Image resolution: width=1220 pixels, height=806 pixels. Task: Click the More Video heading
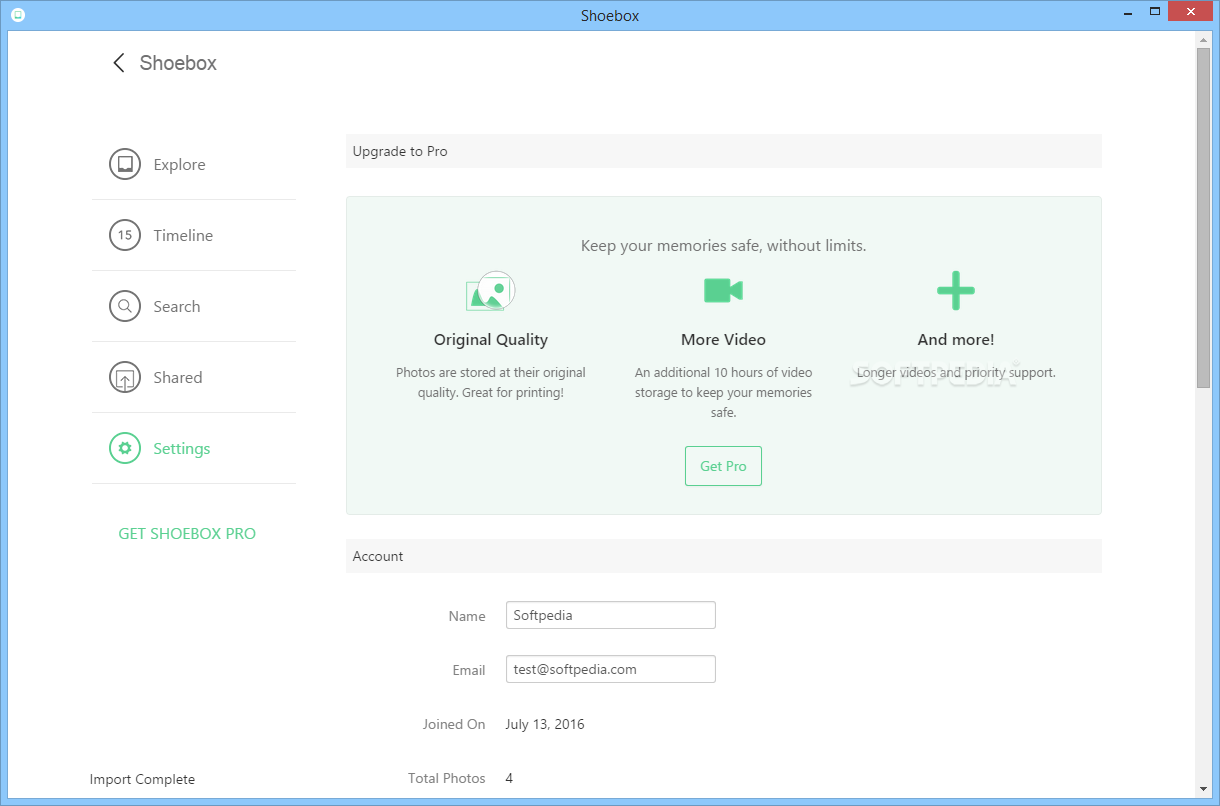tap(723, 340)
